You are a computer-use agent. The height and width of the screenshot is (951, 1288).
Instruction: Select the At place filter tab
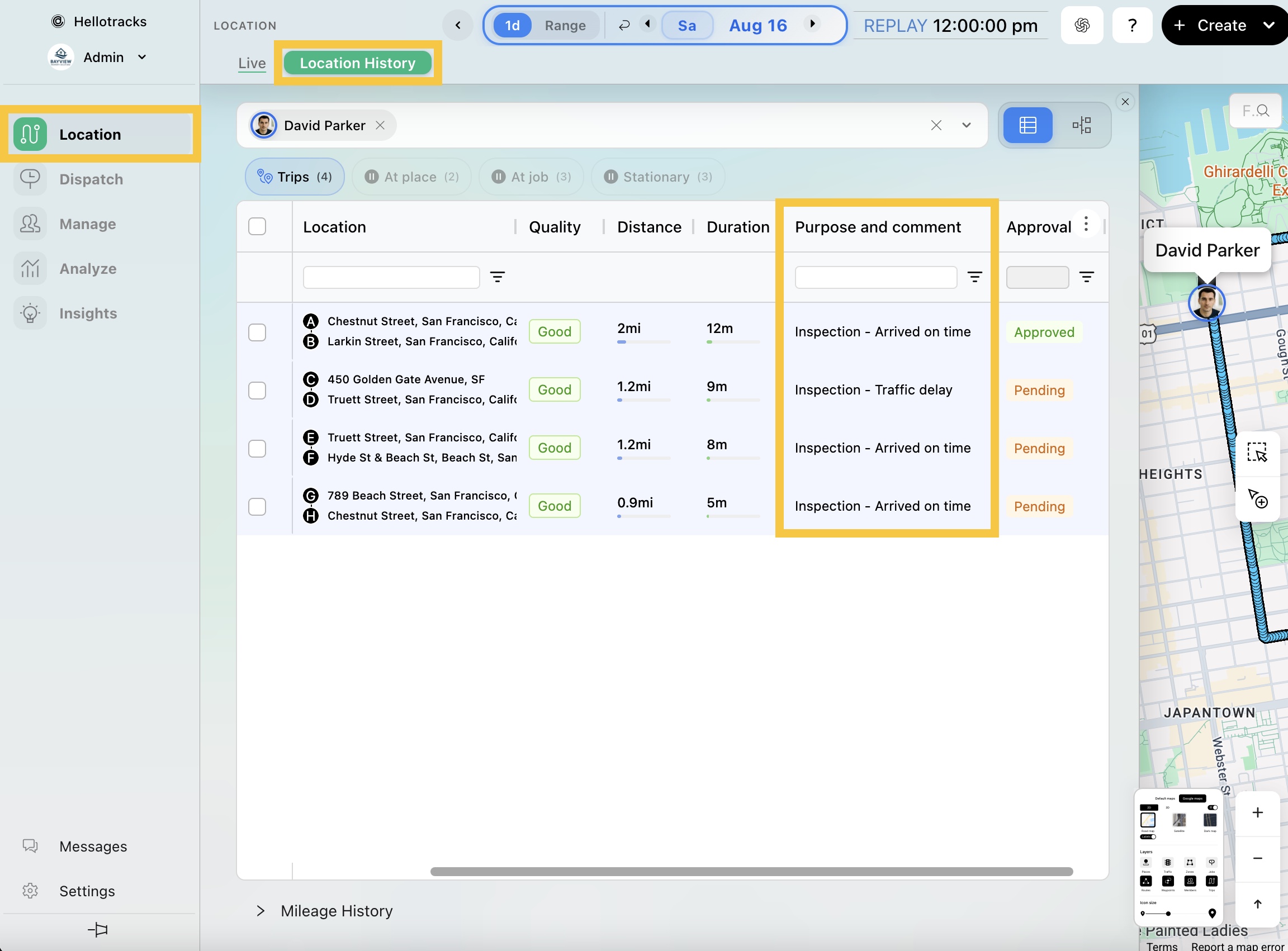(411, 177)
